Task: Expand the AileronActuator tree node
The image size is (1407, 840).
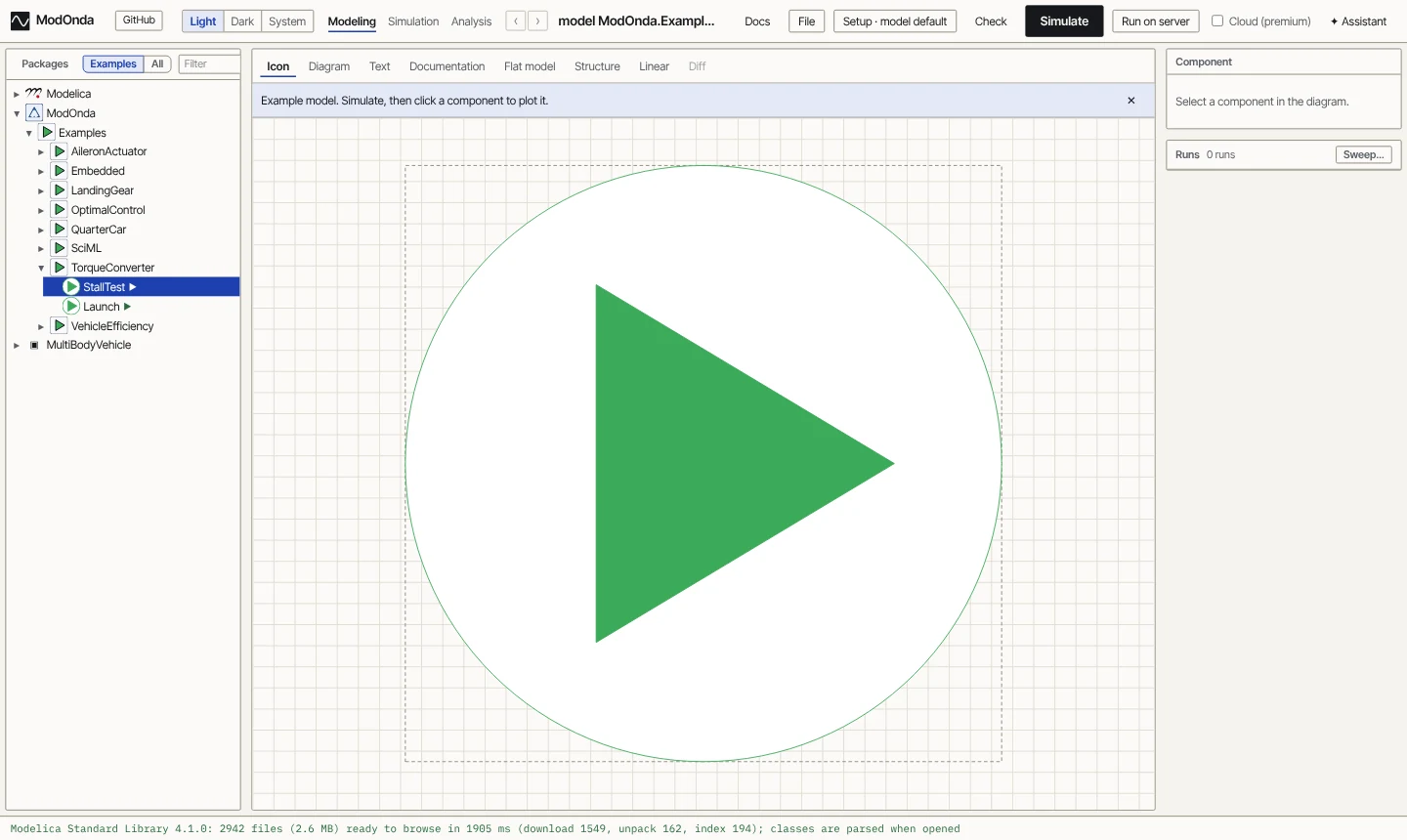Action: [x=41, y=152]
